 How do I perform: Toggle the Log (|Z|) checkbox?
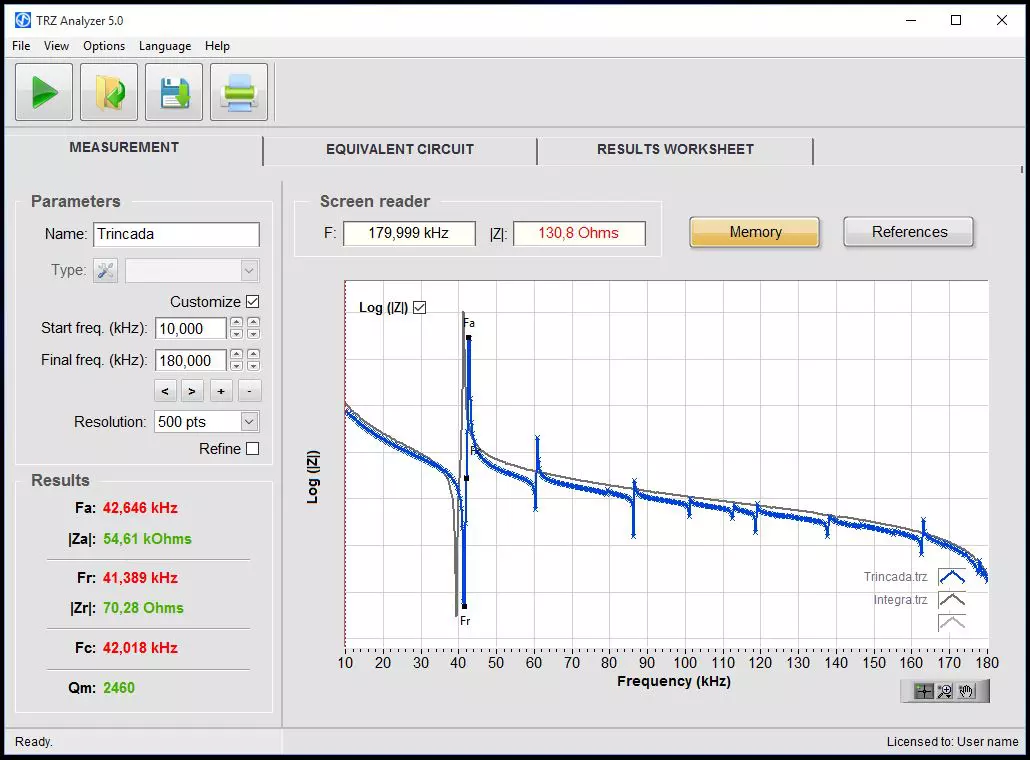coord(420,307)
